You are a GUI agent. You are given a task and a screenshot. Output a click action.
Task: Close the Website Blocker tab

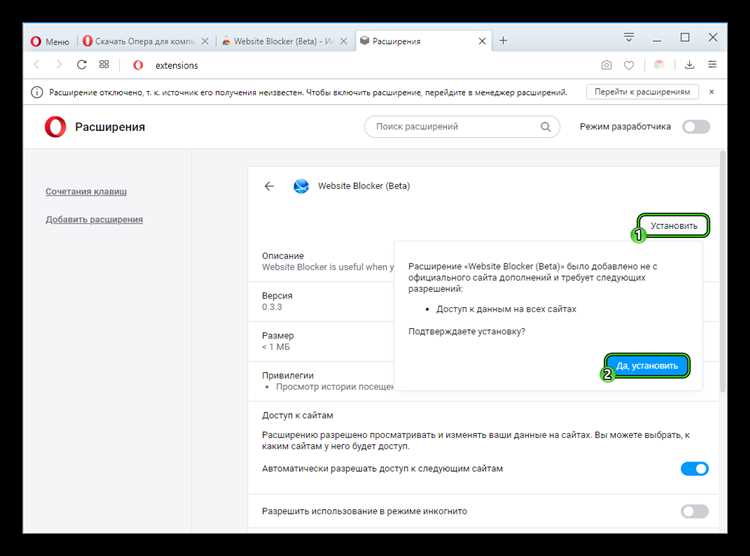tap(343, 42)
